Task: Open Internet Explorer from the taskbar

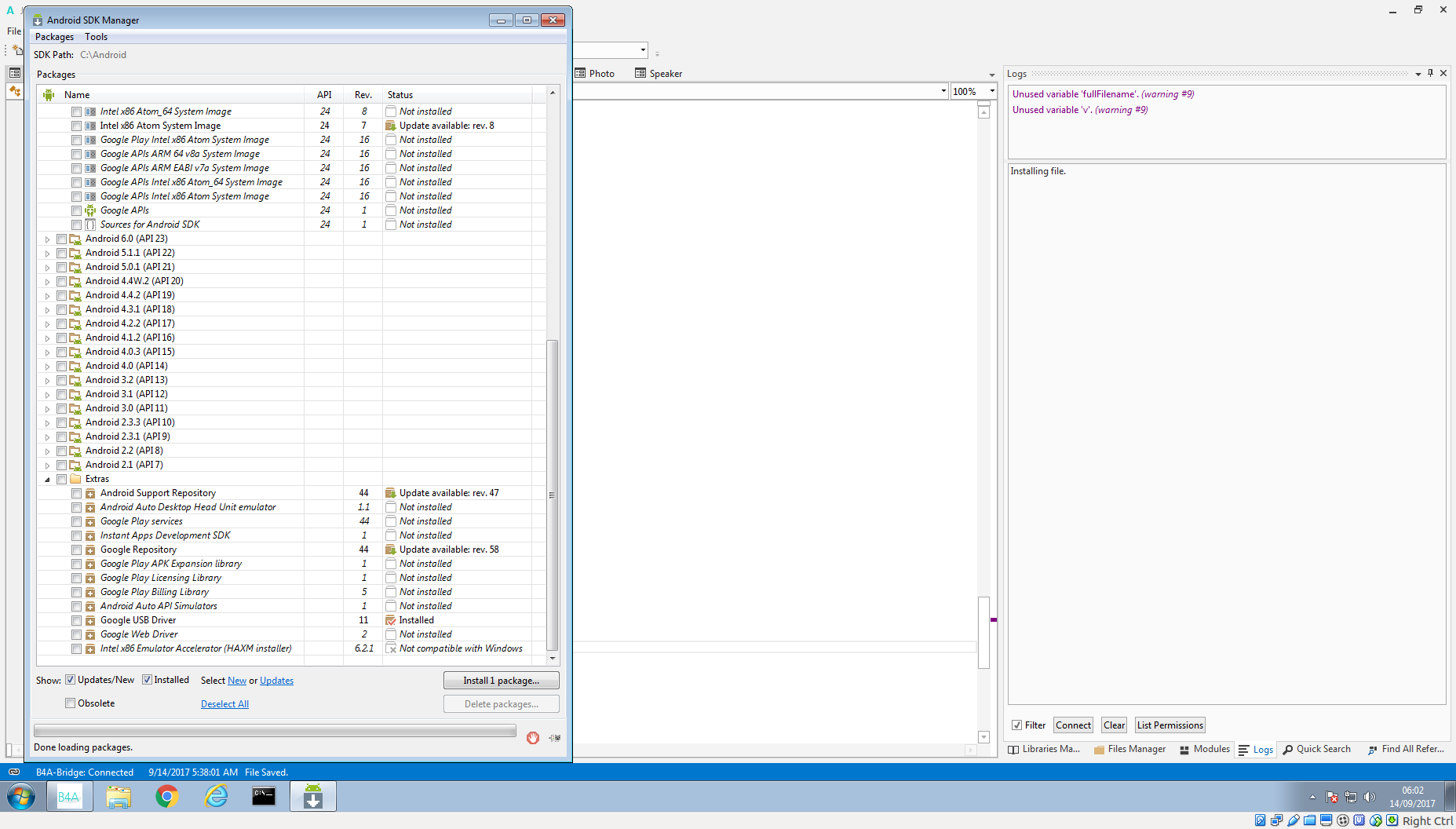Action: (x=216, y=797)
